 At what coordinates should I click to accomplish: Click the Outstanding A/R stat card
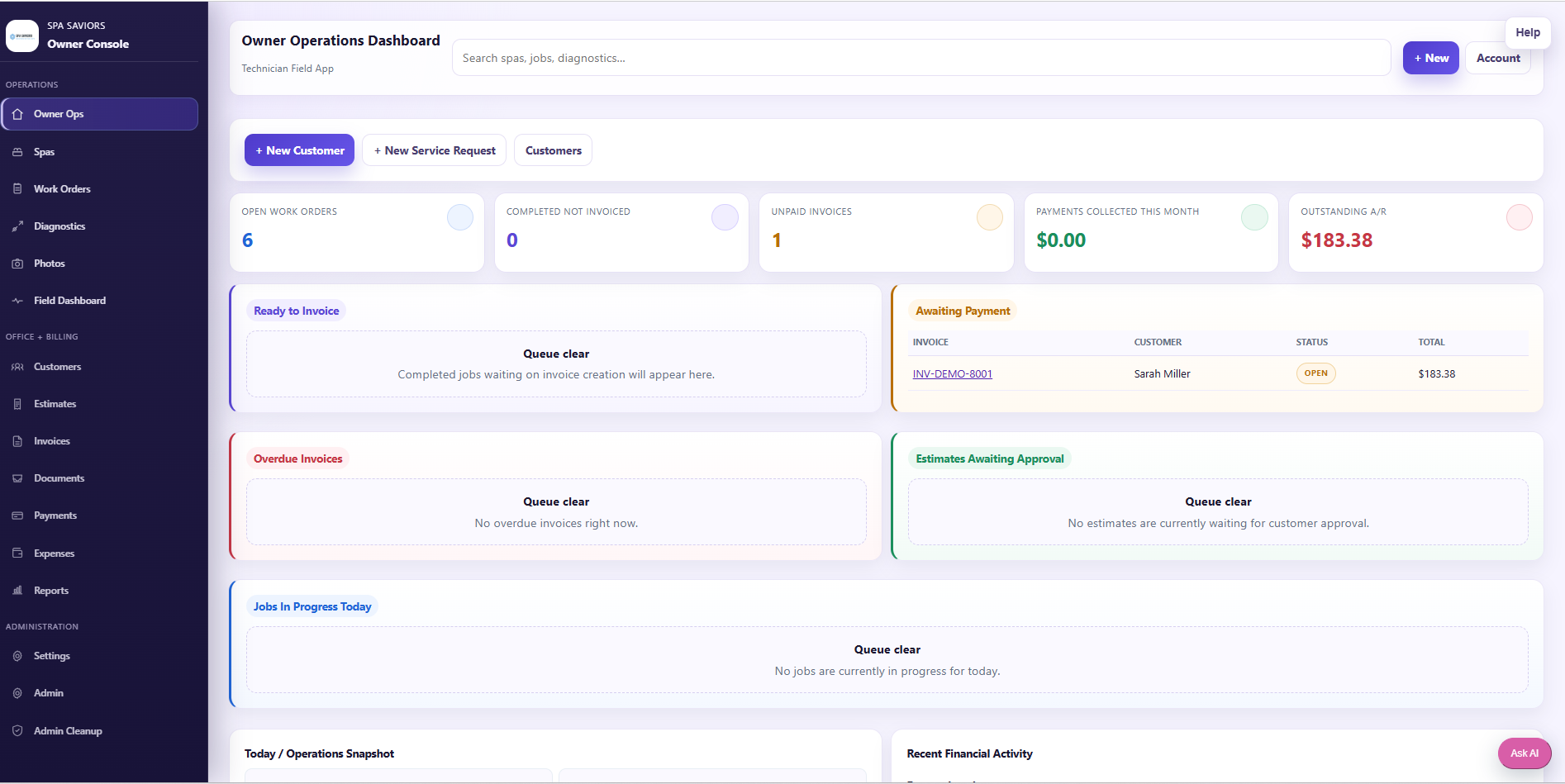point(1416,233)
